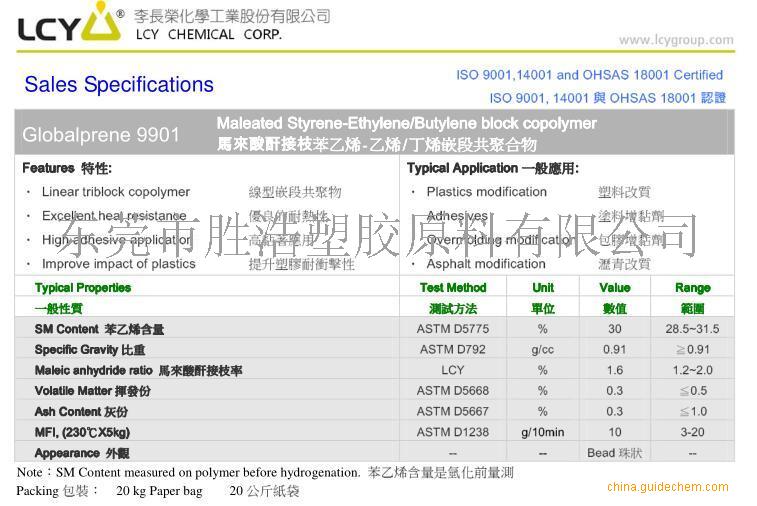Click 'ISO 9001,14001 and OHSAS 18001 Certified'
The image size is (757, 506).
pos(589,75)
